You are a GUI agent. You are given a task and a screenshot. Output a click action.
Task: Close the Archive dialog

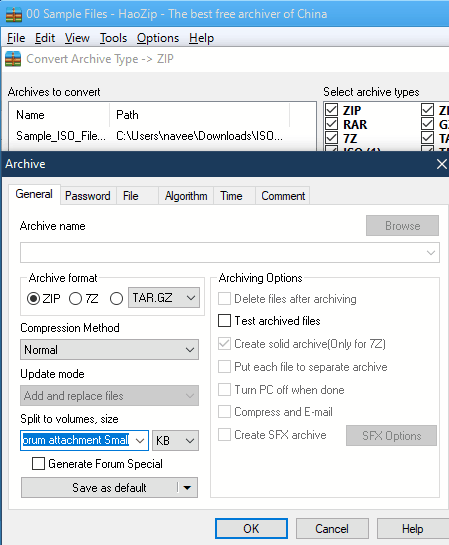[x=441, y=164]
